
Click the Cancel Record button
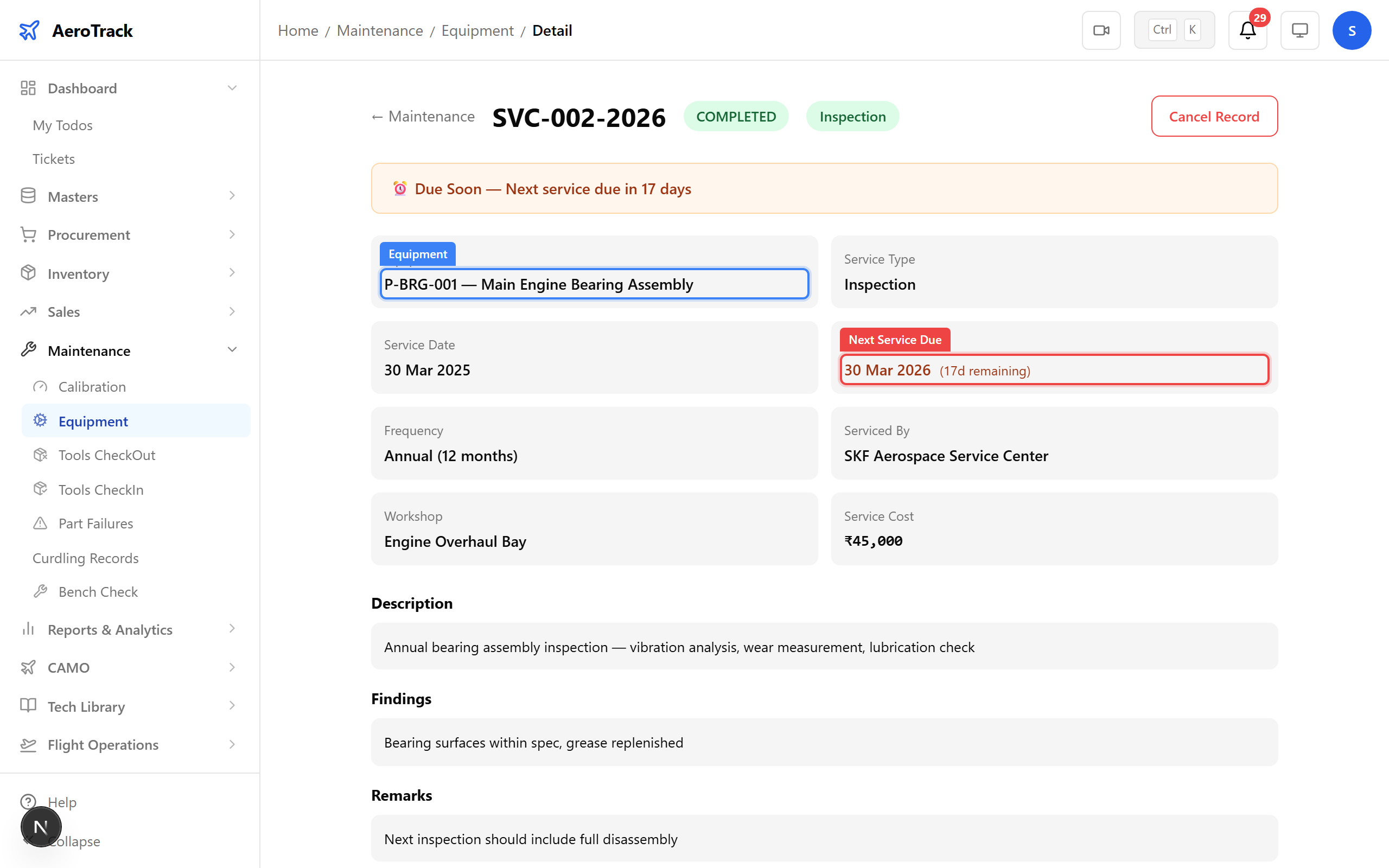pyautogui.click(x=1214, y=117)
